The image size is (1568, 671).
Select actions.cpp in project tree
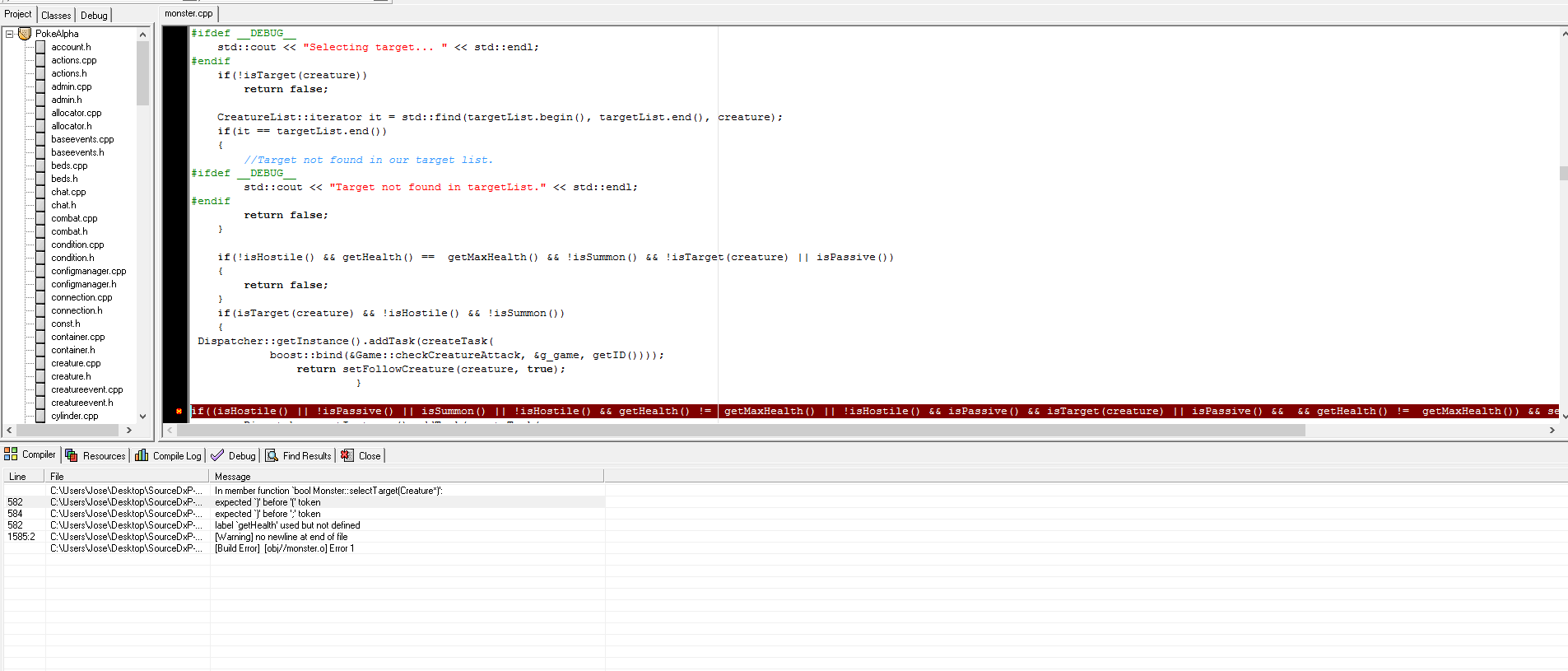73,60
